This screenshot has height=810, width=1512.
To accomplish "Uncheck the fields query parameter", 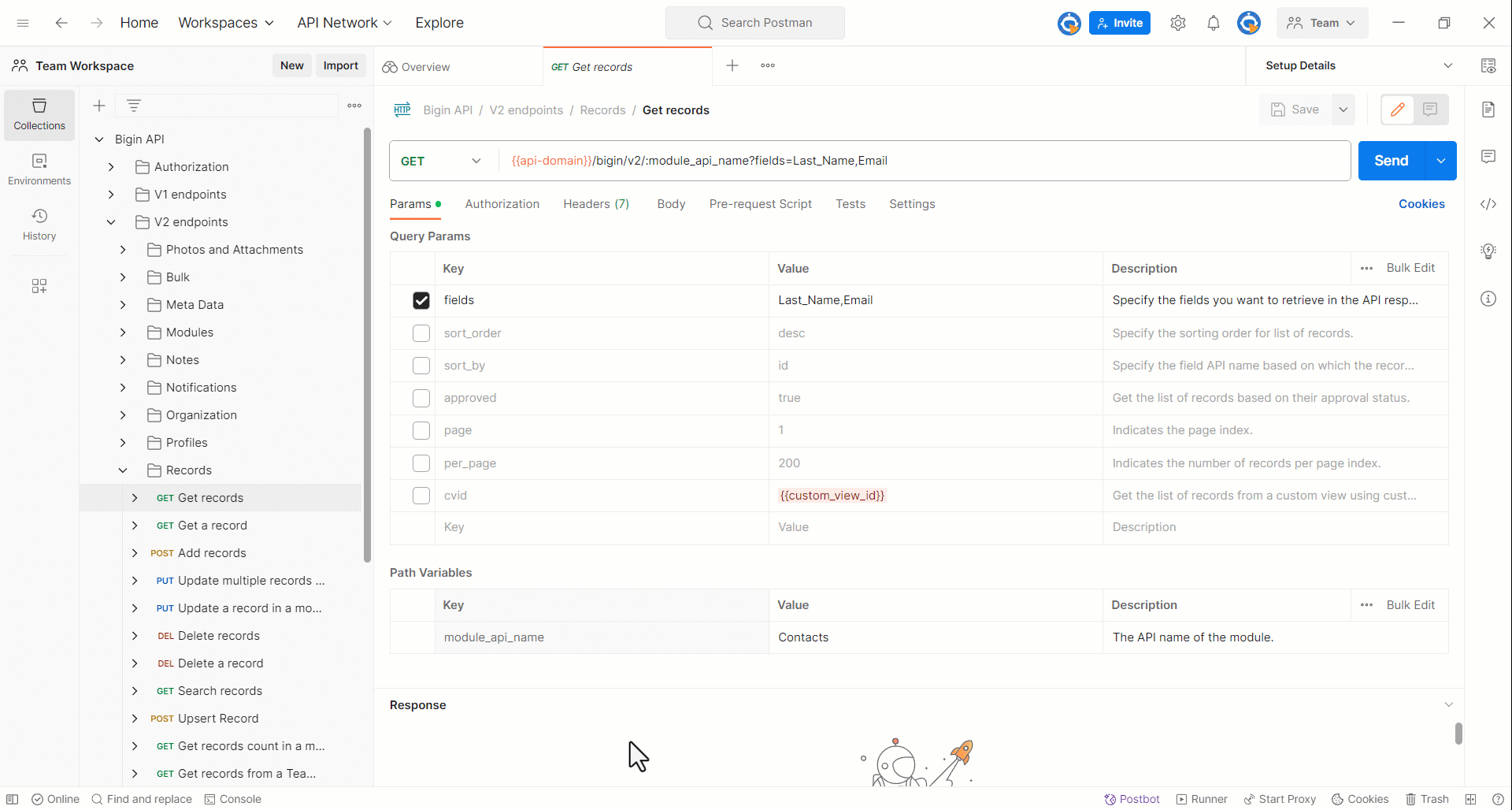I will point(421,300).
